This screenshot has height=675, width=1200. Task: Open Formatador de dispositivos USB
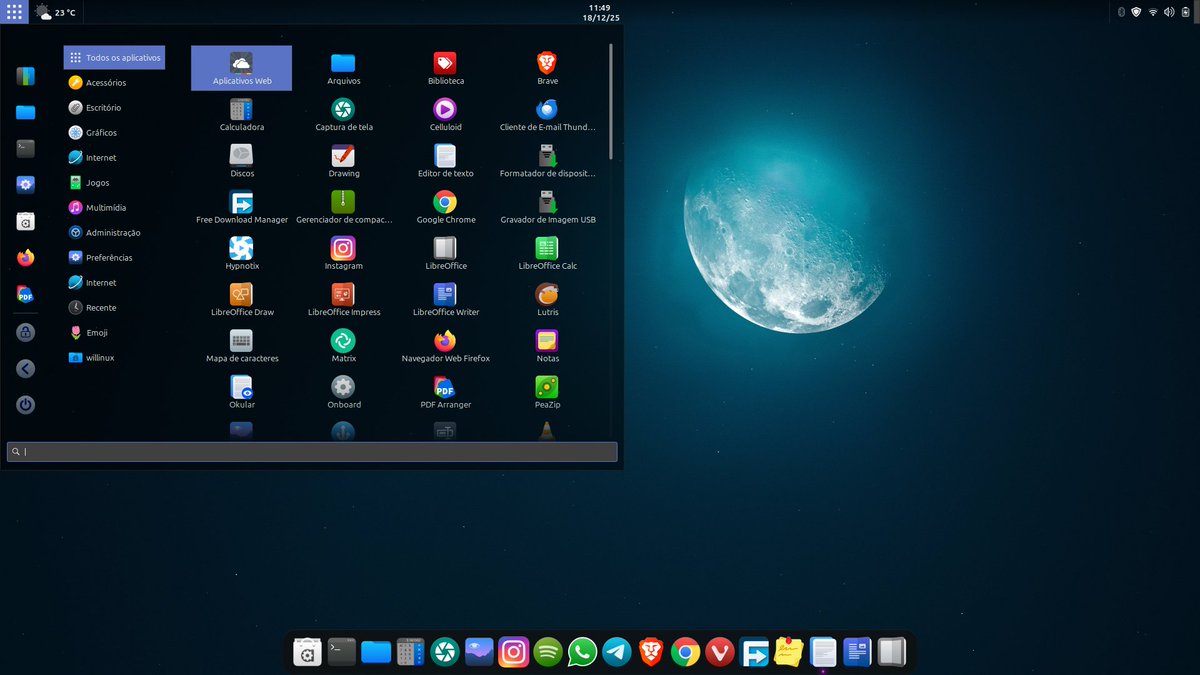point(547,160)
